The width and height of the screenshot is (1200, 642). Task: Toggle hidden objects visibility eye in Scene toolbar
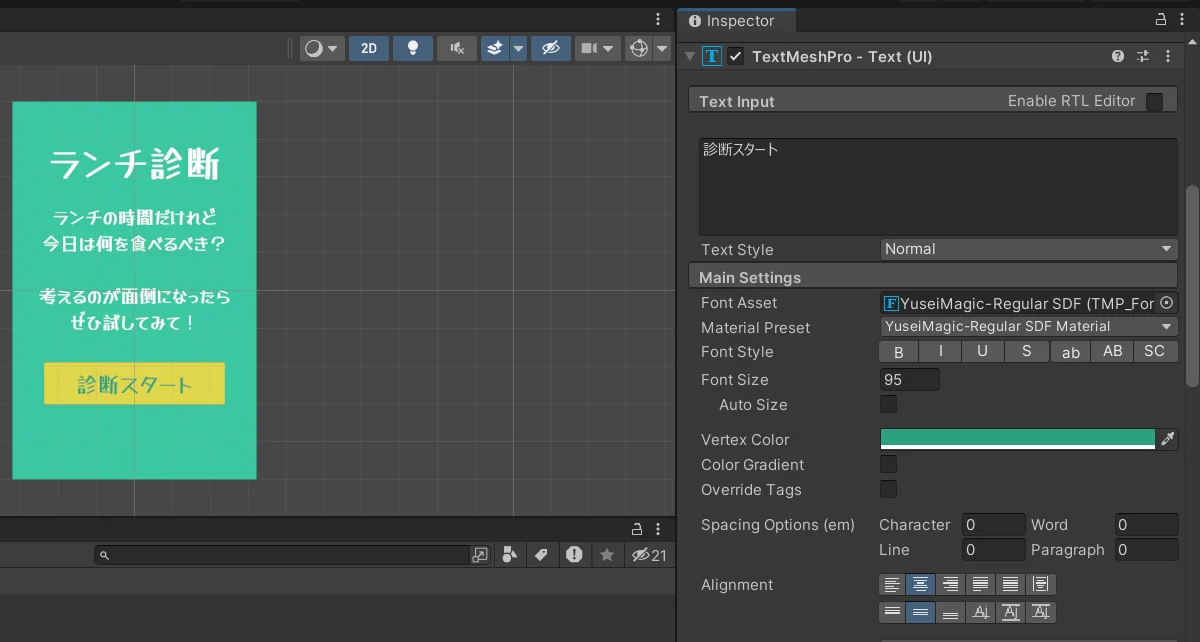pyautogui.click(x=550, y=48)
